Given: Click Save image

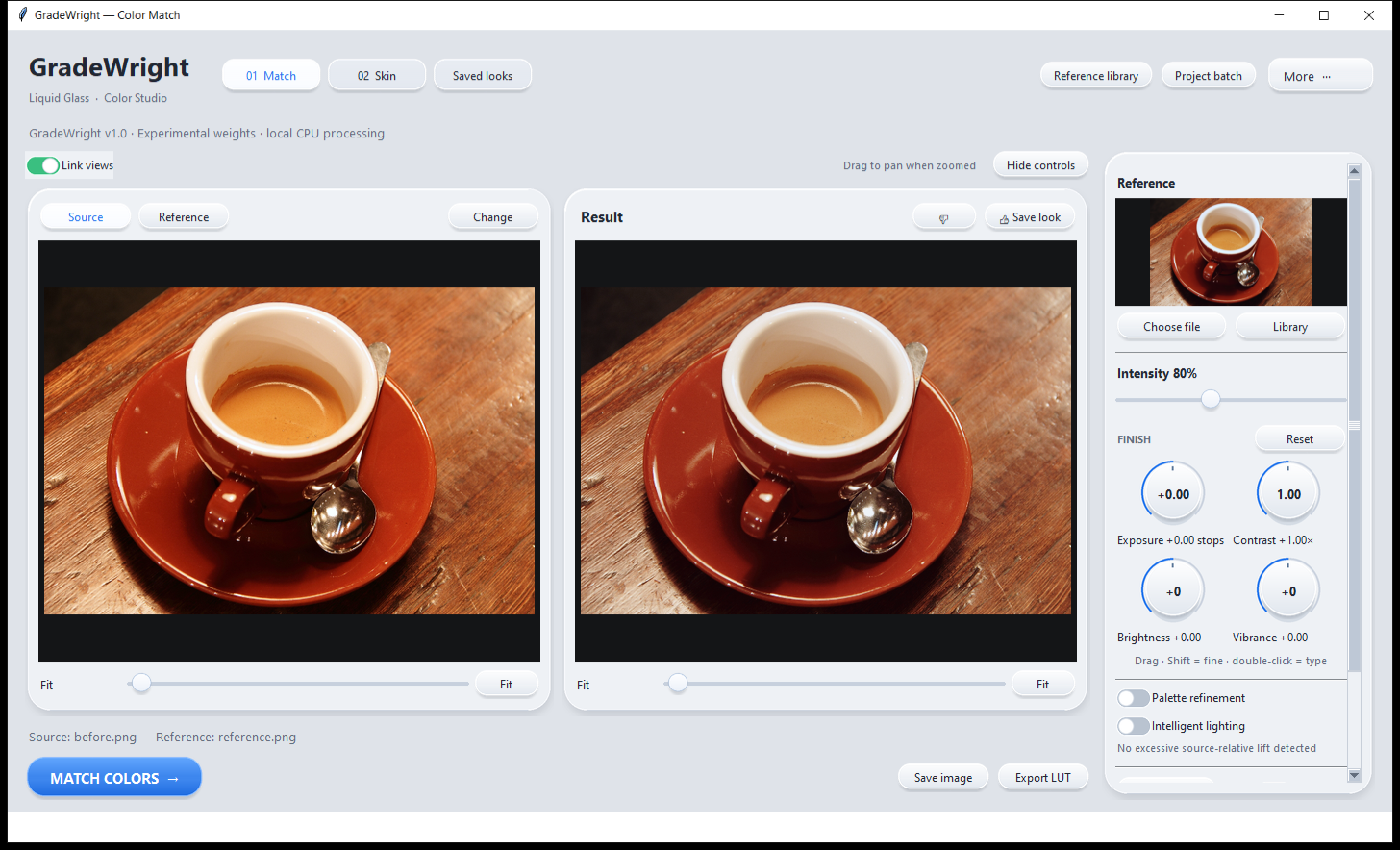Looking at the screenshot, I should 943,778.
